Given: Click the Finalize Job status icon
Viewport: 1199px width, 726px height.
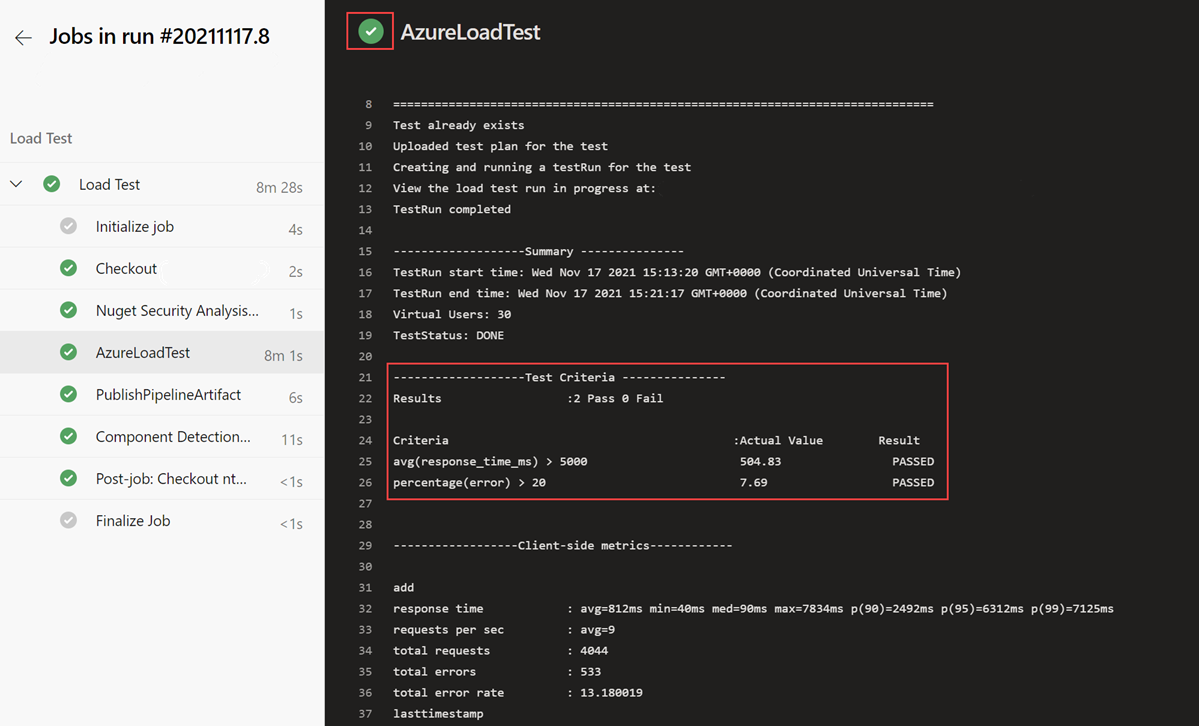Looking at the screenshot, I should [68, 520].
